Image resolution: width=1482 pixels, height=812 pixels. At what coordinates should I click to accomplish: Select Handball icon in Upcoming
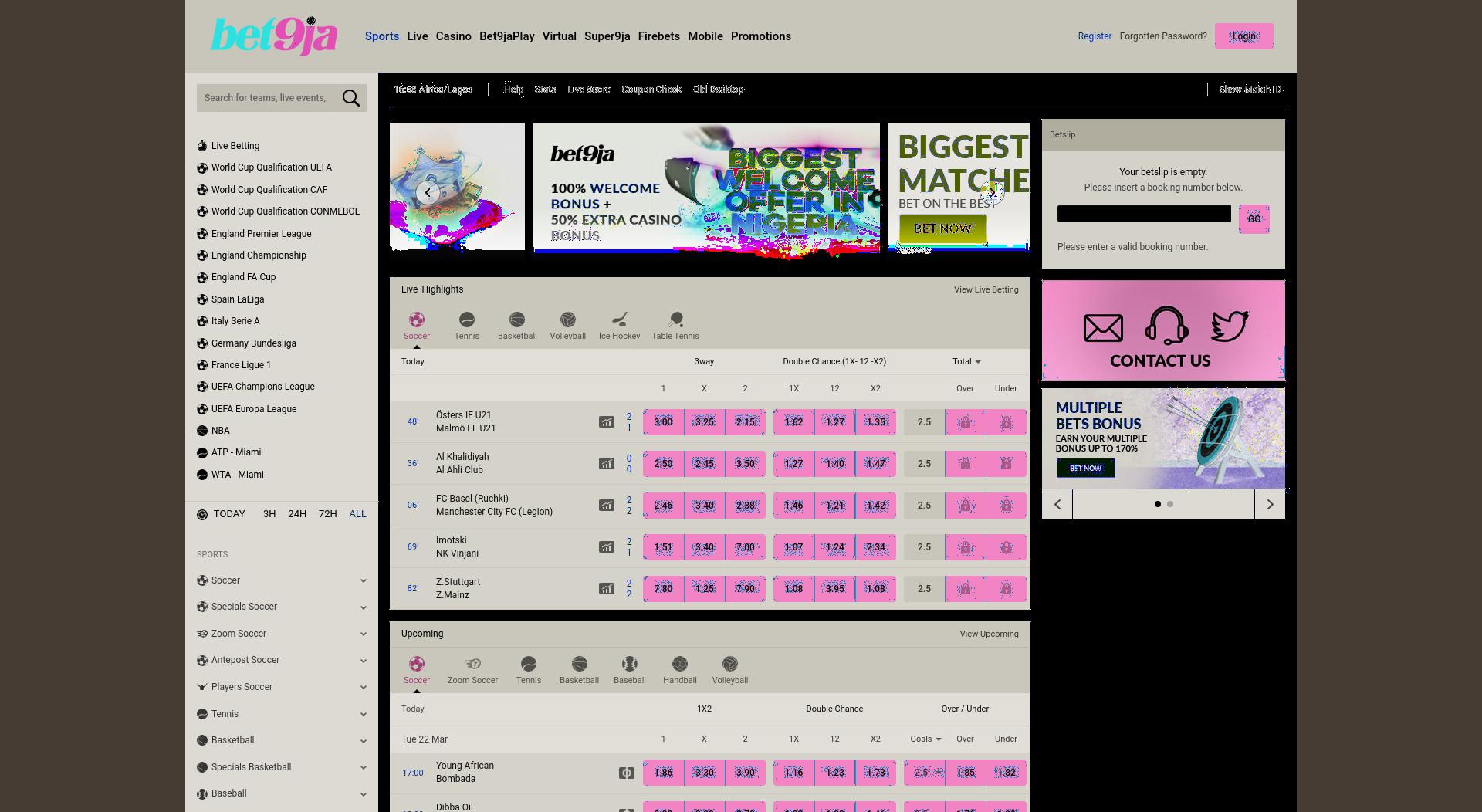(x=680, y=664)
